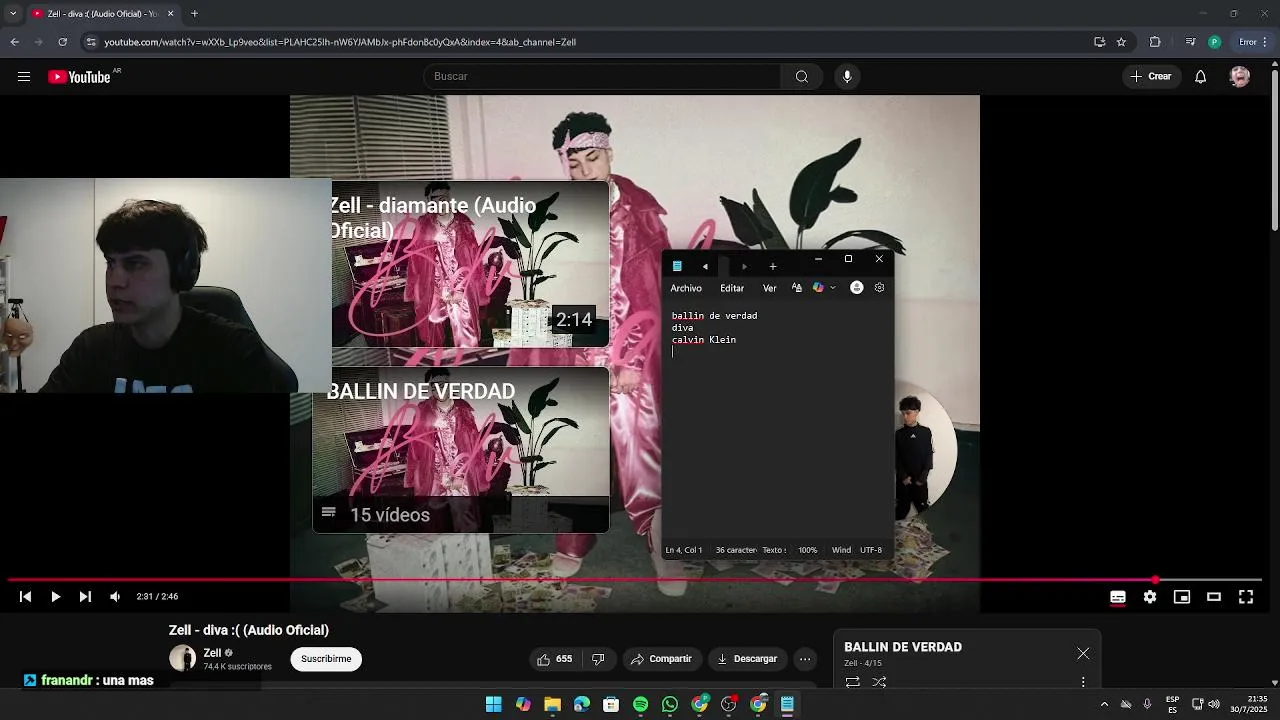Open the YouTube account avatar menu
Viewport: 1280px width, 720px height.
point(1240,77)
